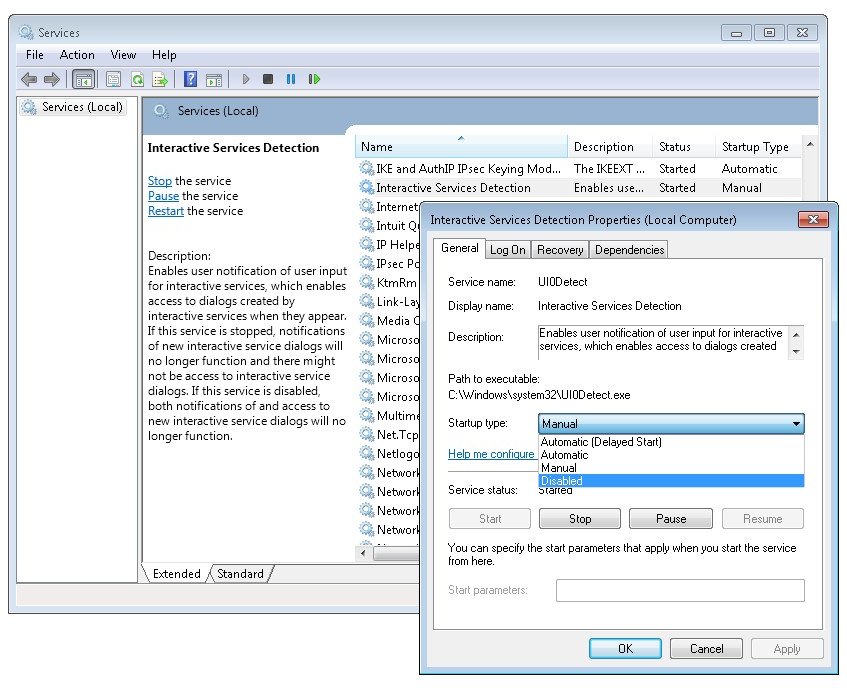Open the blue Help toolbar icon
Image resolution: width=847 pixels, height=688 pixels.
pos(190,79)
